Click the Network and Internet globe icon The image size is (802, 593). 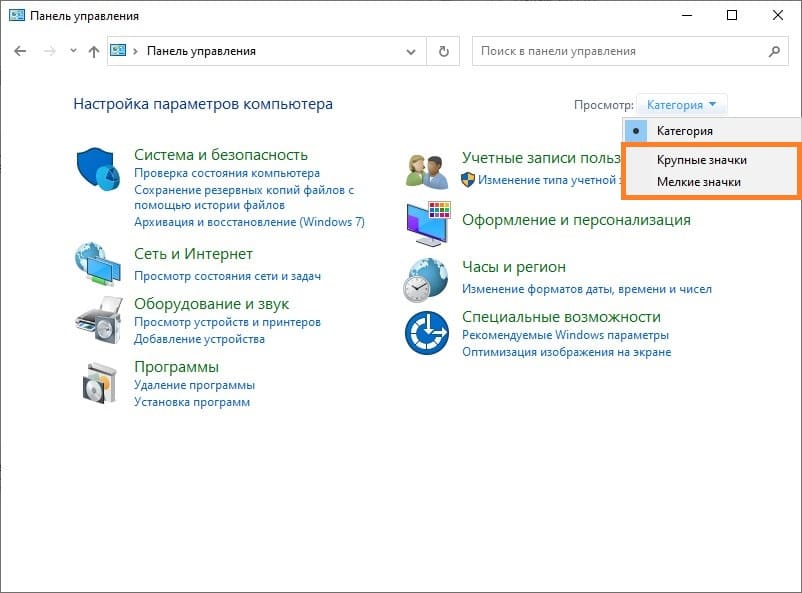[98, 263]
